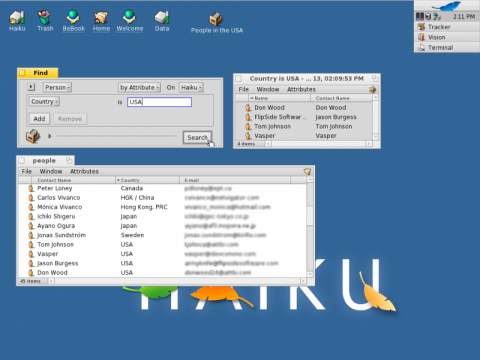Select Don Wood name in people window

52,273
